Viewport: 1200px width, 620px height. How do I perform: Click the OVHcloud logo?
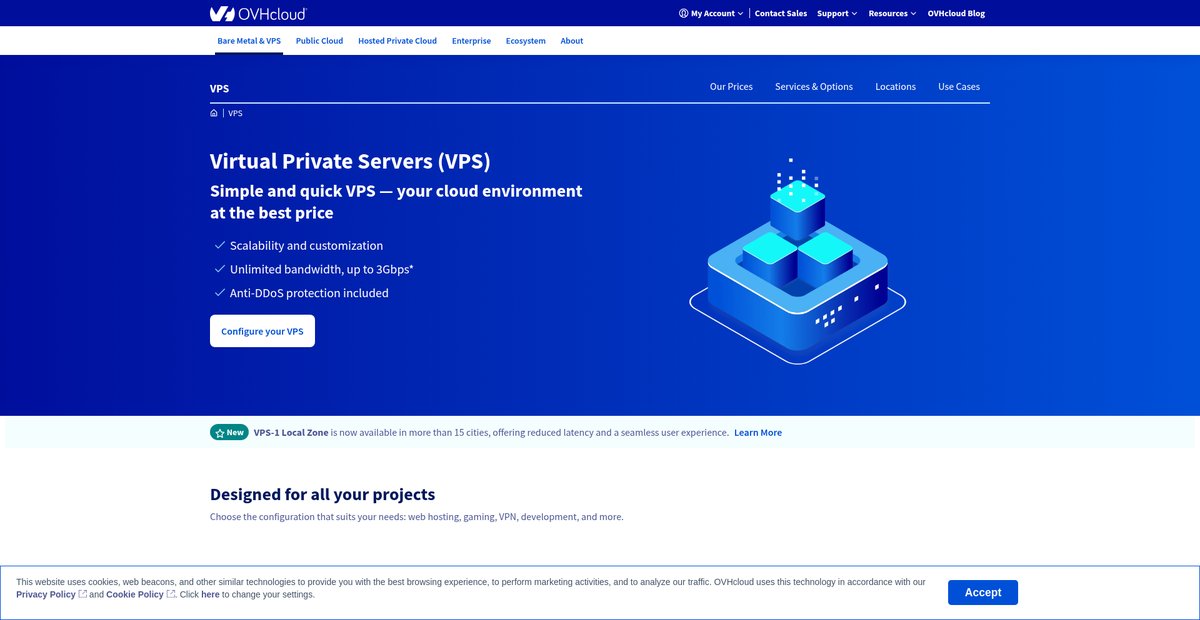coord(258,13)
